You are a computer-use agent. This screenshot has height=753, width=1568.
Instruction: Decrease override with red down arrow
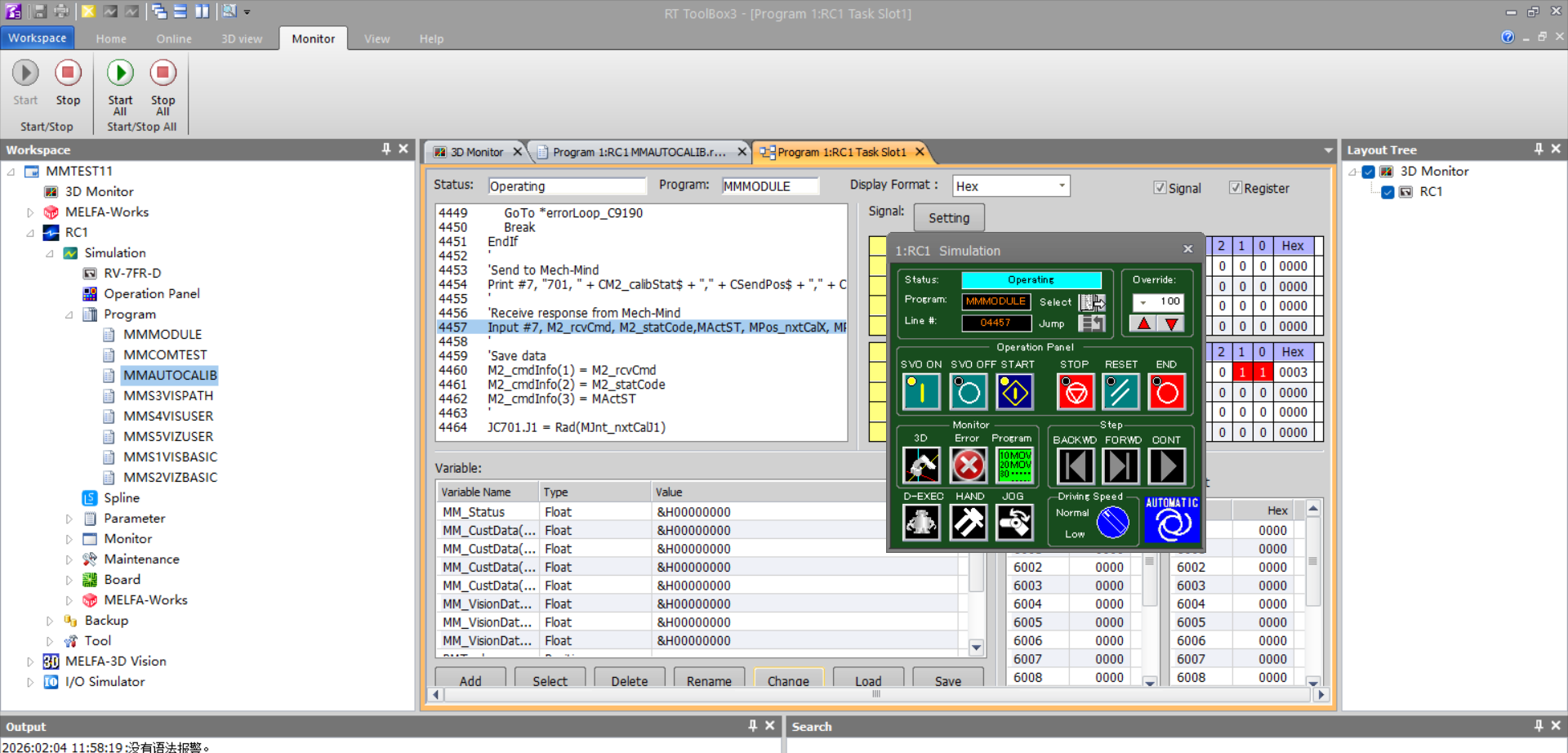point(1172,323)
